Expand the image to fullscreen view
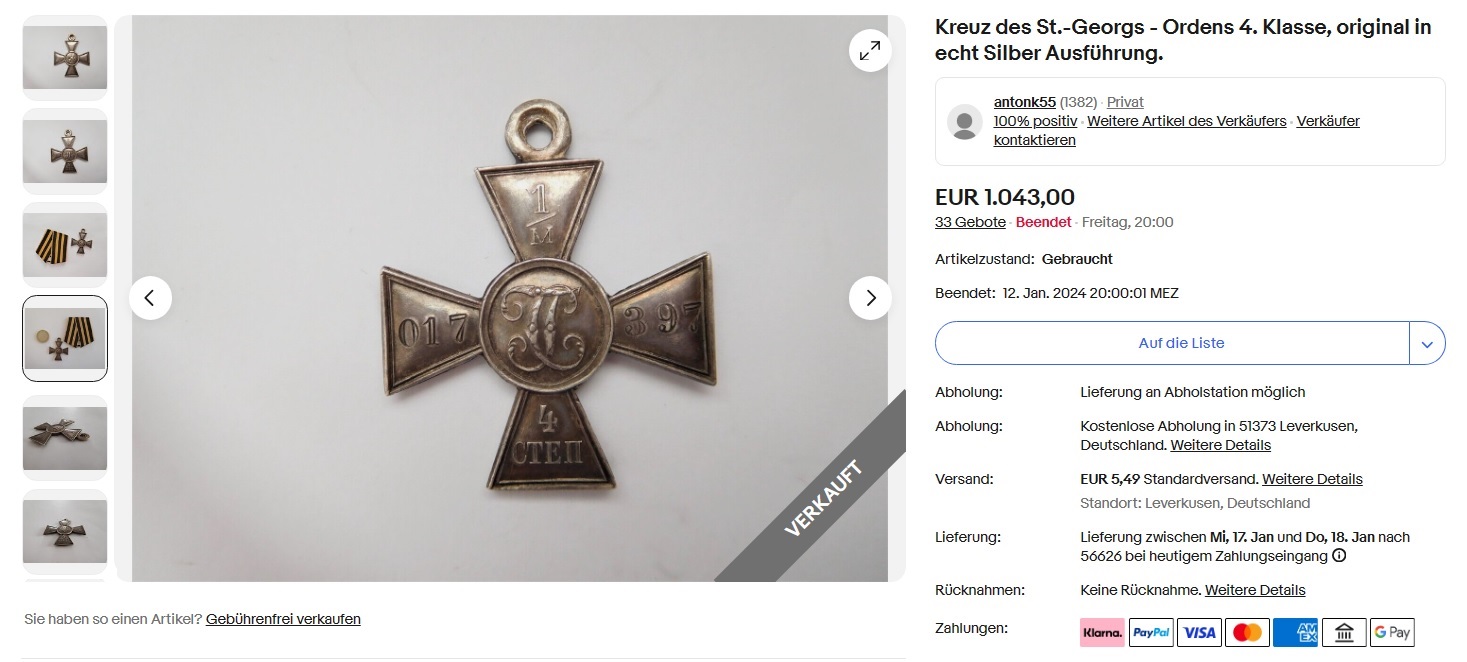This screenshot has height=662, width=1467. coord(870,51)
